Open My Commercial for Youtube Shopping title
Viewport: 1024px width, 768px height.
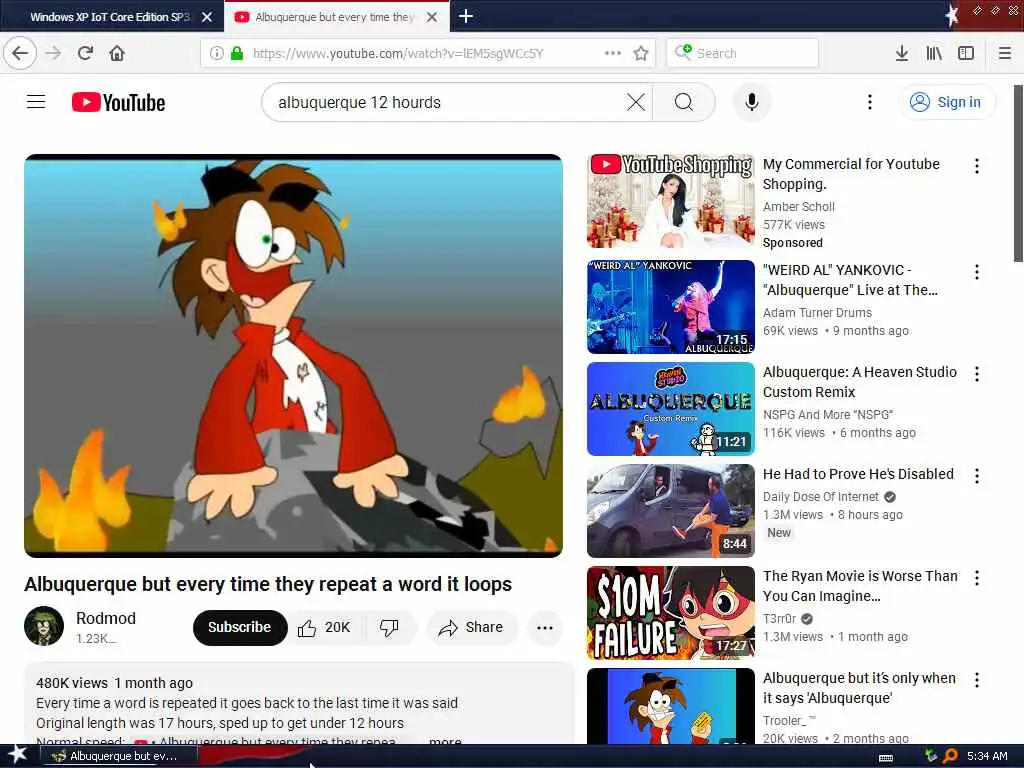tap(851, 174)
